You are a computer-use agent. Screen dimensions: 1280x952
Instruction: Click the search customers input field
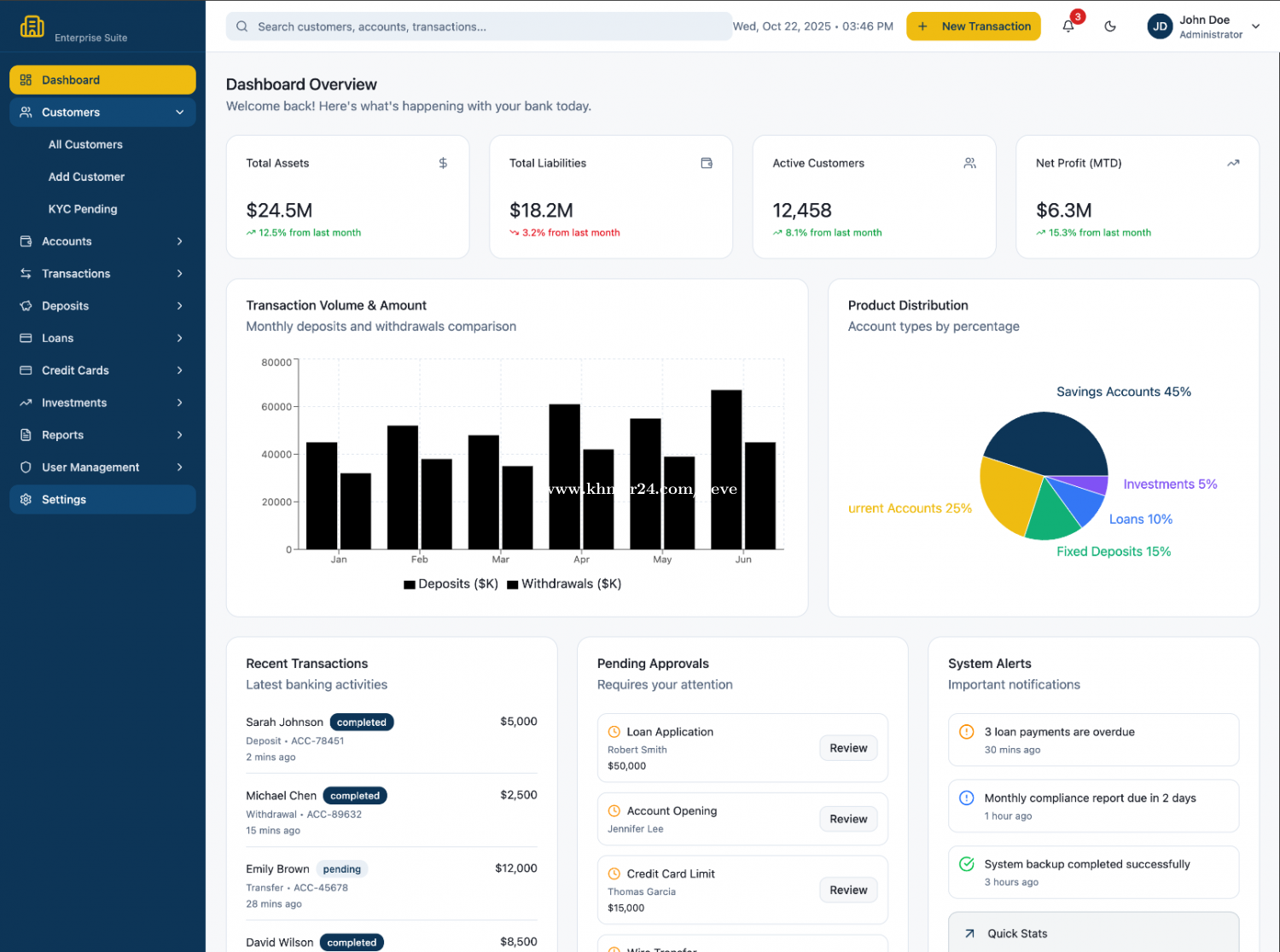(x=478, y=26)
